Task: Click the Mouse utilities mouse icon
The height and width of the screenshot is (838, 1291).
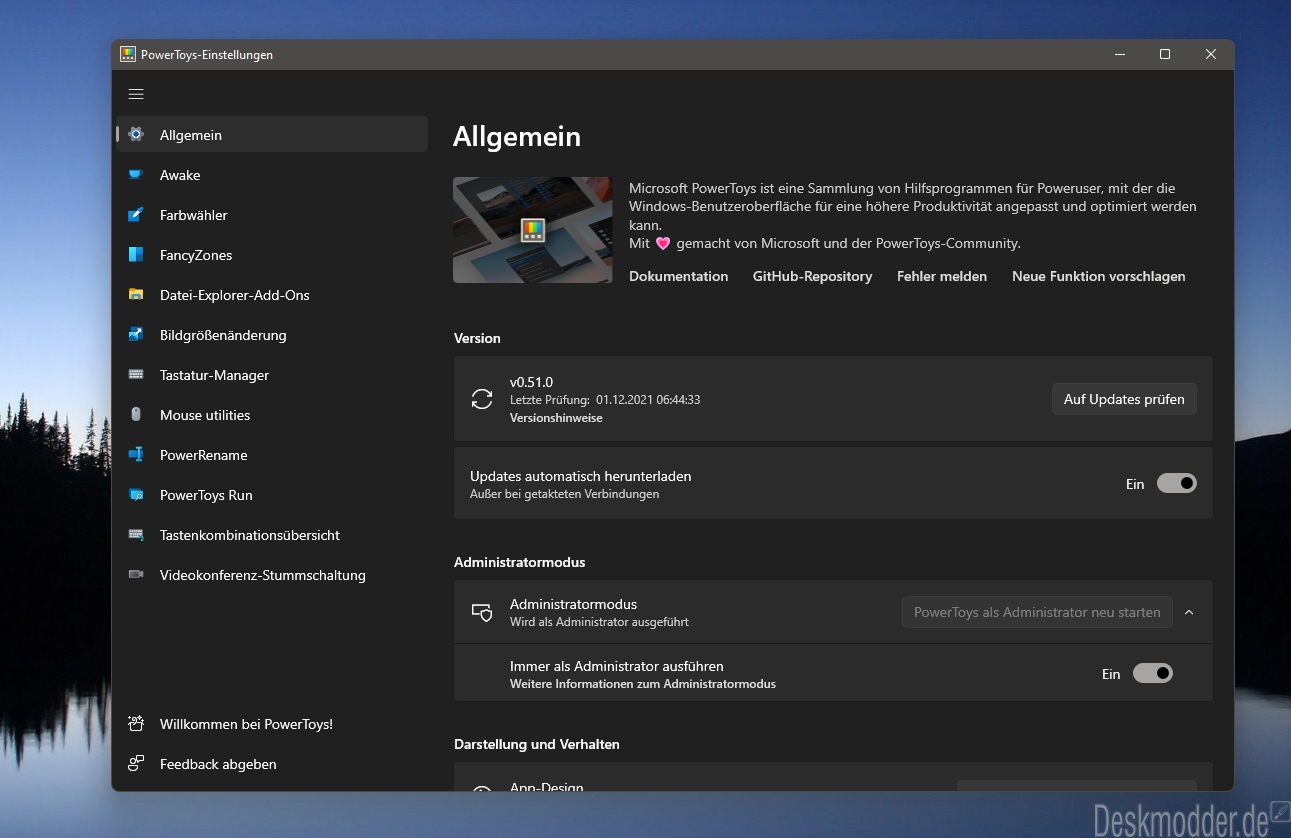Action: coord(136,414)
